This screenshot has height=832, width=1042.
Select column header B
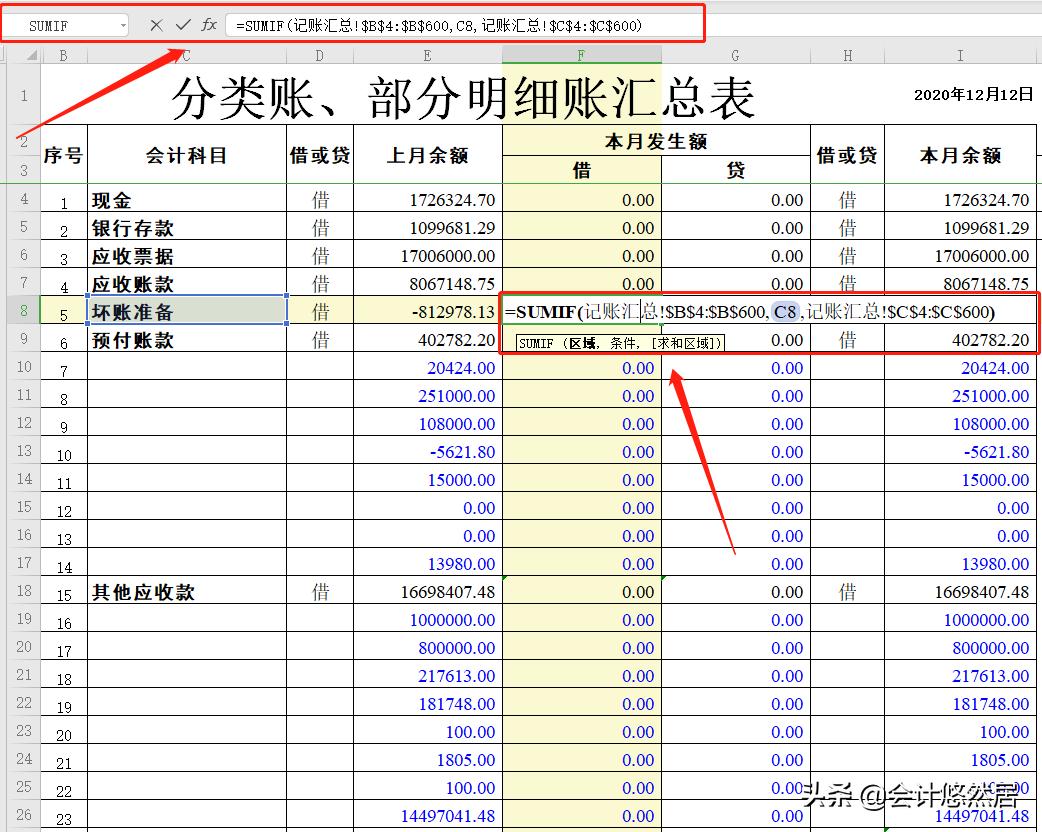click(x=64, y=55)
